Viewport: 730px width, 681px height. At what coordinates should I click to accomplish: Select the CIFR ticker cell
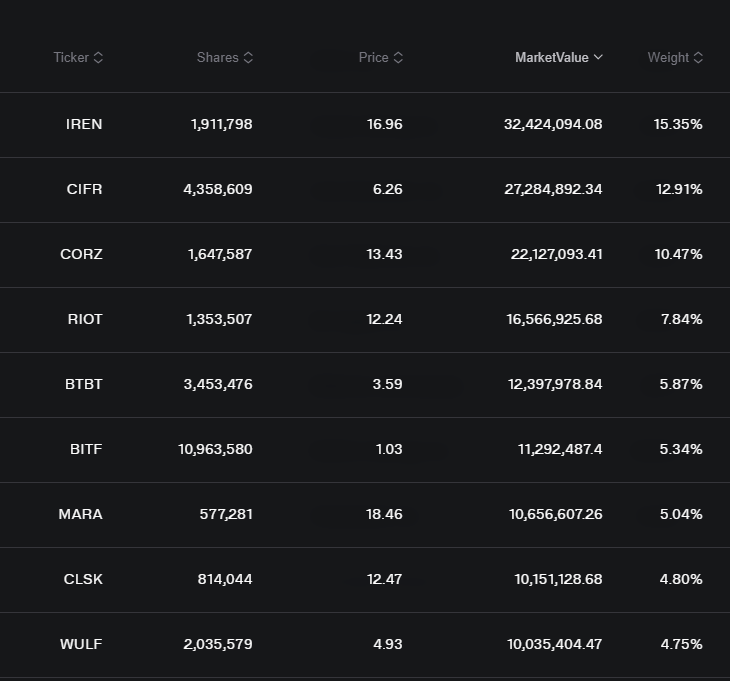coord(84,189)
